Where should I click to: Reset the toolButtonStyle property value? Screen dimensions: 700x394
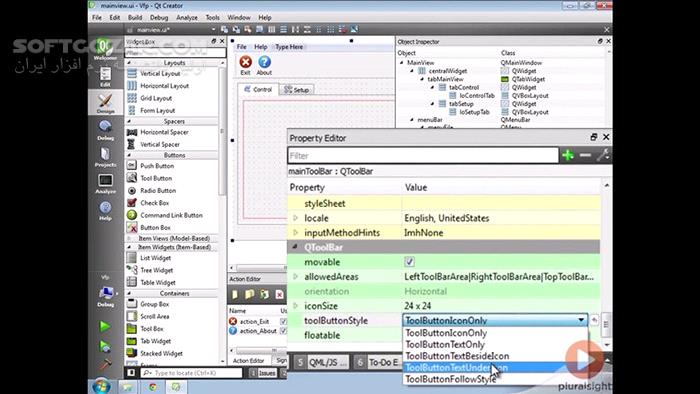[594, 320]
